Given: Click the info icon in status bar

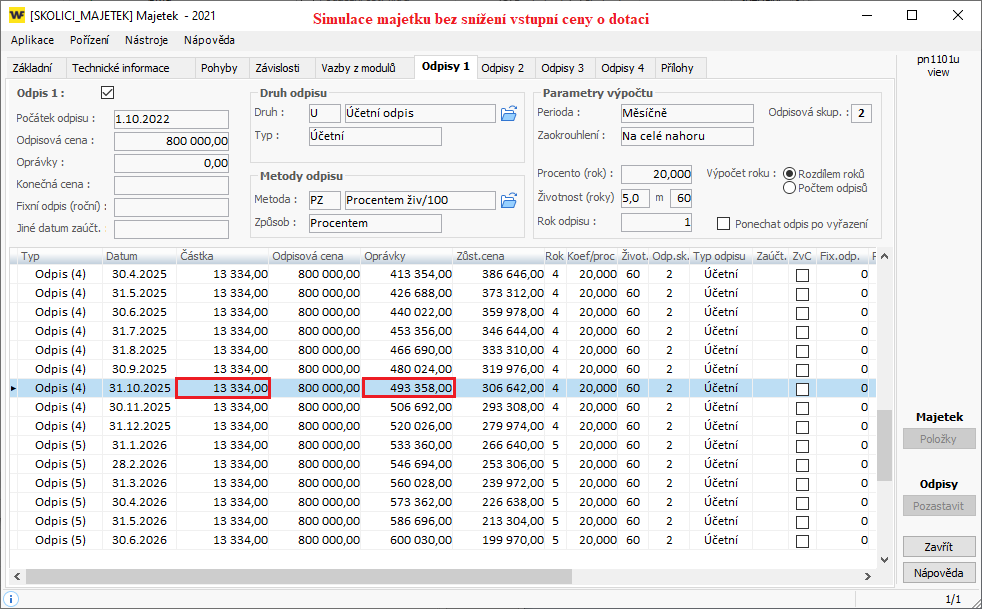Looking at the screenshot, I should (x=12, y=598).
